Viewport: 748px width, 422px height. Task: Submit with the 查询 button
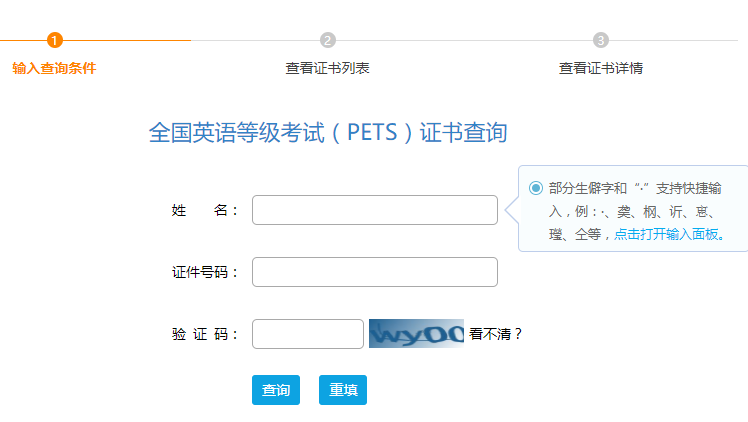276,390
